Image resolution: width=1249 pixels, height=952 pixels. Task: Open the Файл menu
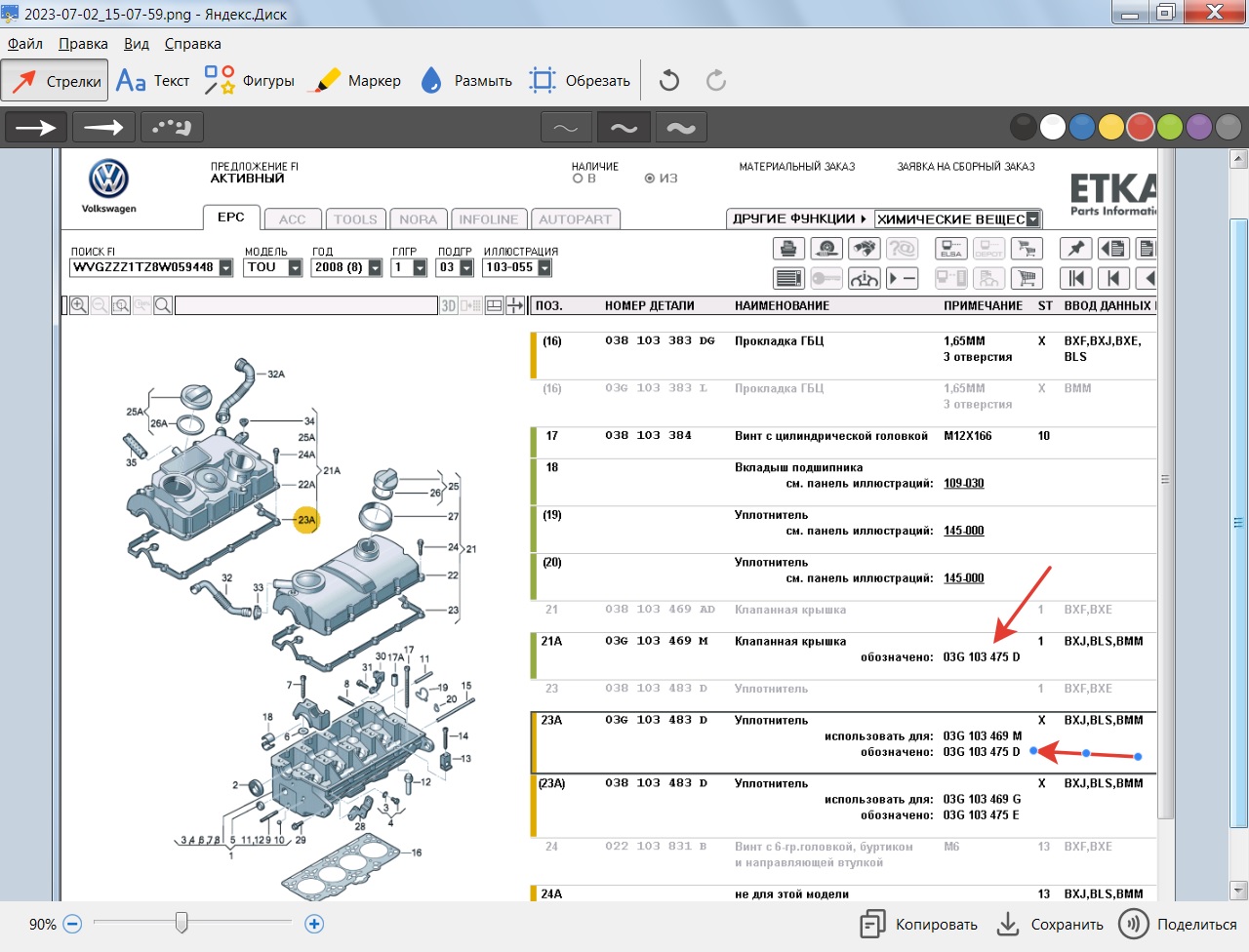tap(25, 44)
